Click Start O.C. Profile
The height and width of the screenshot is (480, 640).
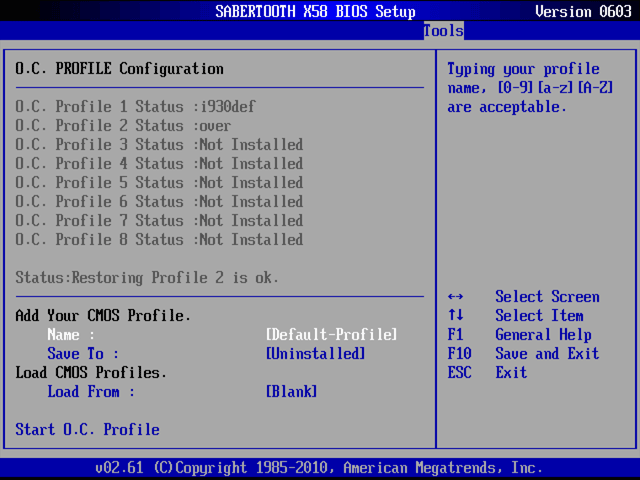(87, 429)
